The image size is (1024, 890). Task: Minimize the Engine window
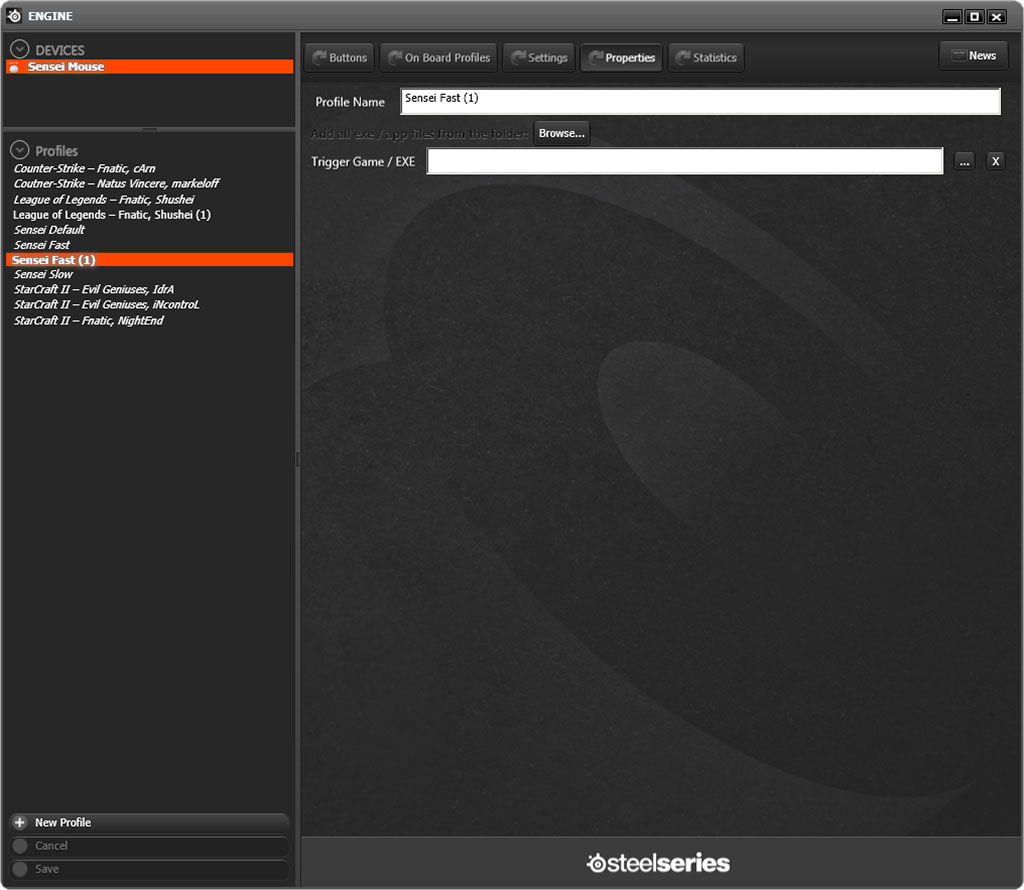click(x=952, y=17)
